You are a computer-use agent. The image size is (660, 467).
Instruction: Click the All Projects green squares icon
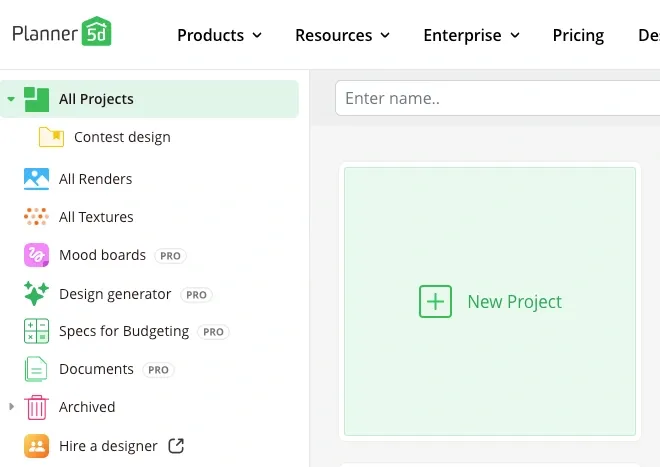37,99
